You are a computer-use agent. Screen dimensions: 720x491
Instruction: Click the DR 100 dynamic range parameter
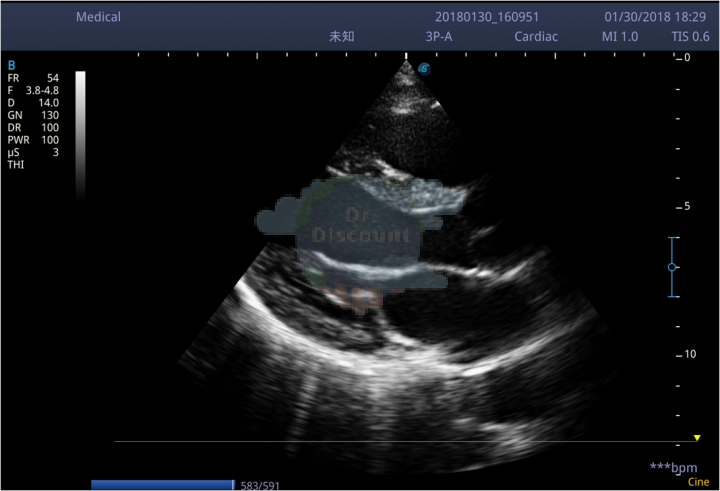pos(33,128)
